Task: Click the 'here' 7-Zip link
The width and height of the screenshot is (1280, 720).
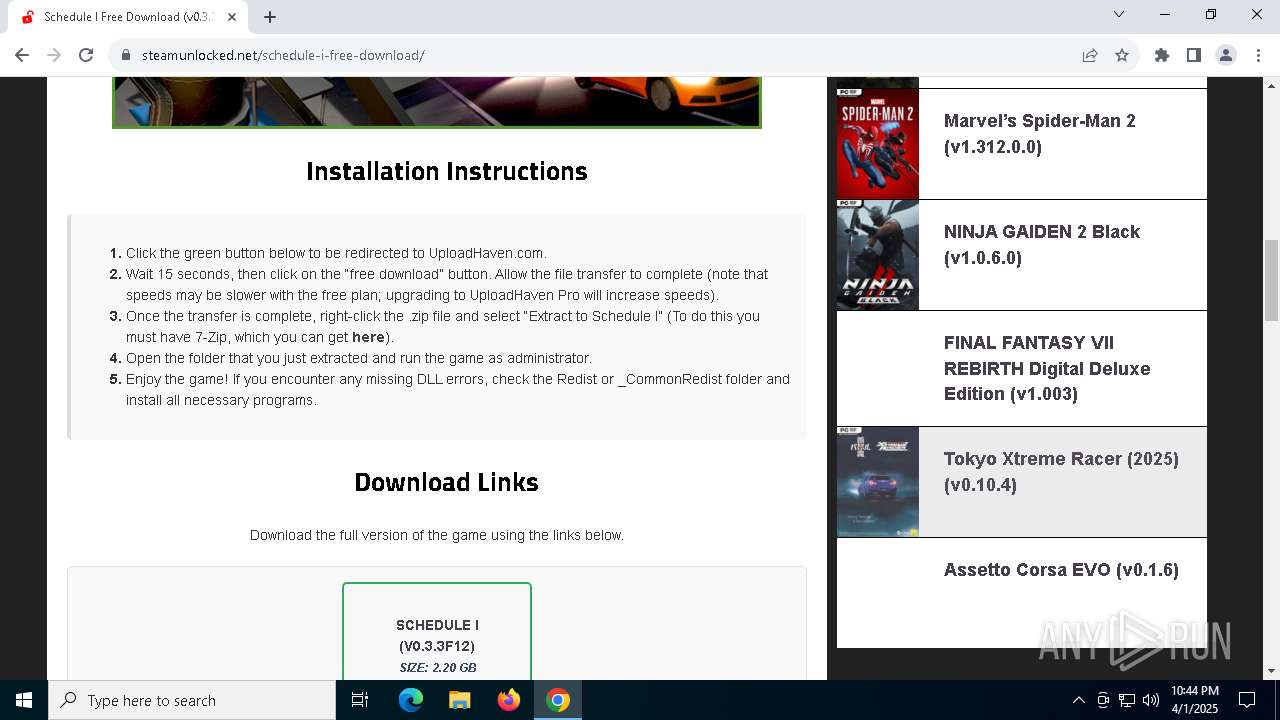Action: [368, 337]
